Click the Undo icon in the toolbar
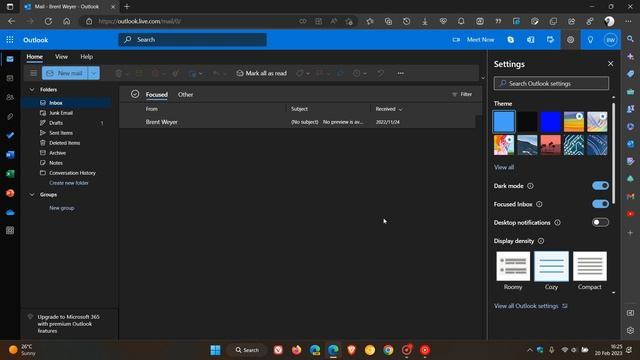640x360 pixels. tap(380, 73)
